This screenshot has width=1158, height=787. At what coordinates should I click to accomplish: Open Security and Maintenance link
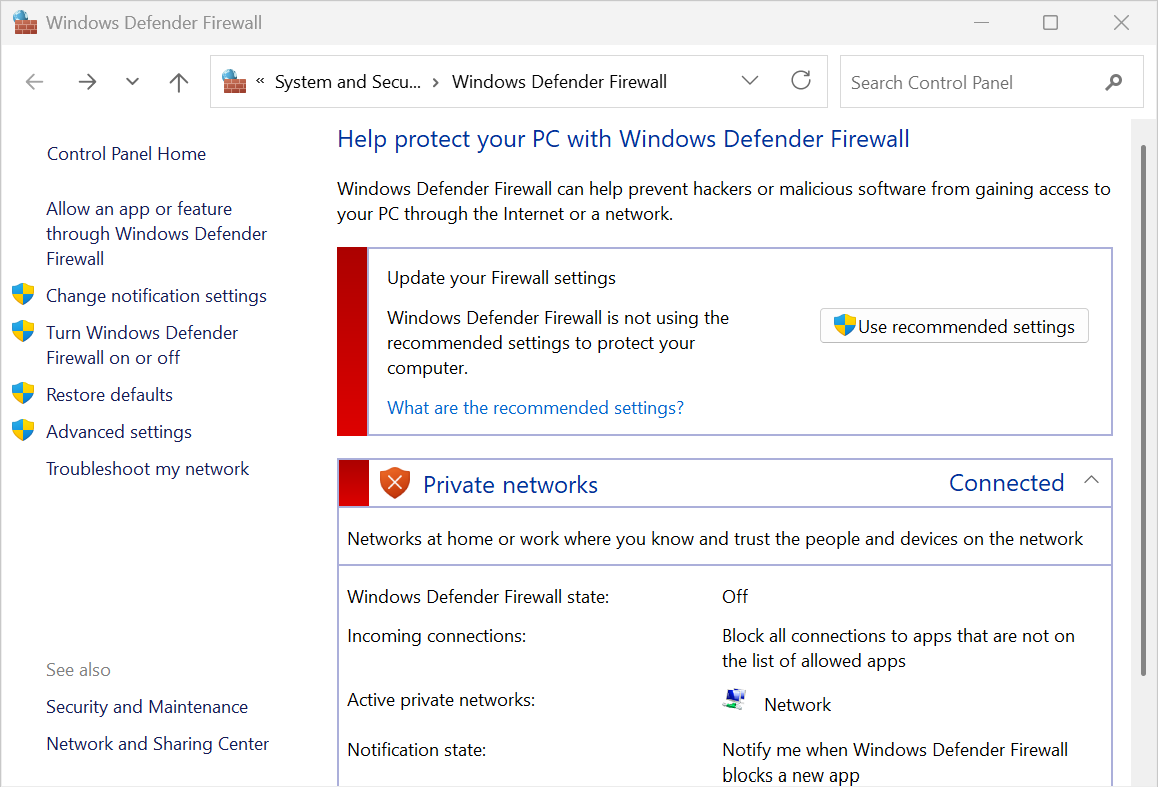(147, 707)
